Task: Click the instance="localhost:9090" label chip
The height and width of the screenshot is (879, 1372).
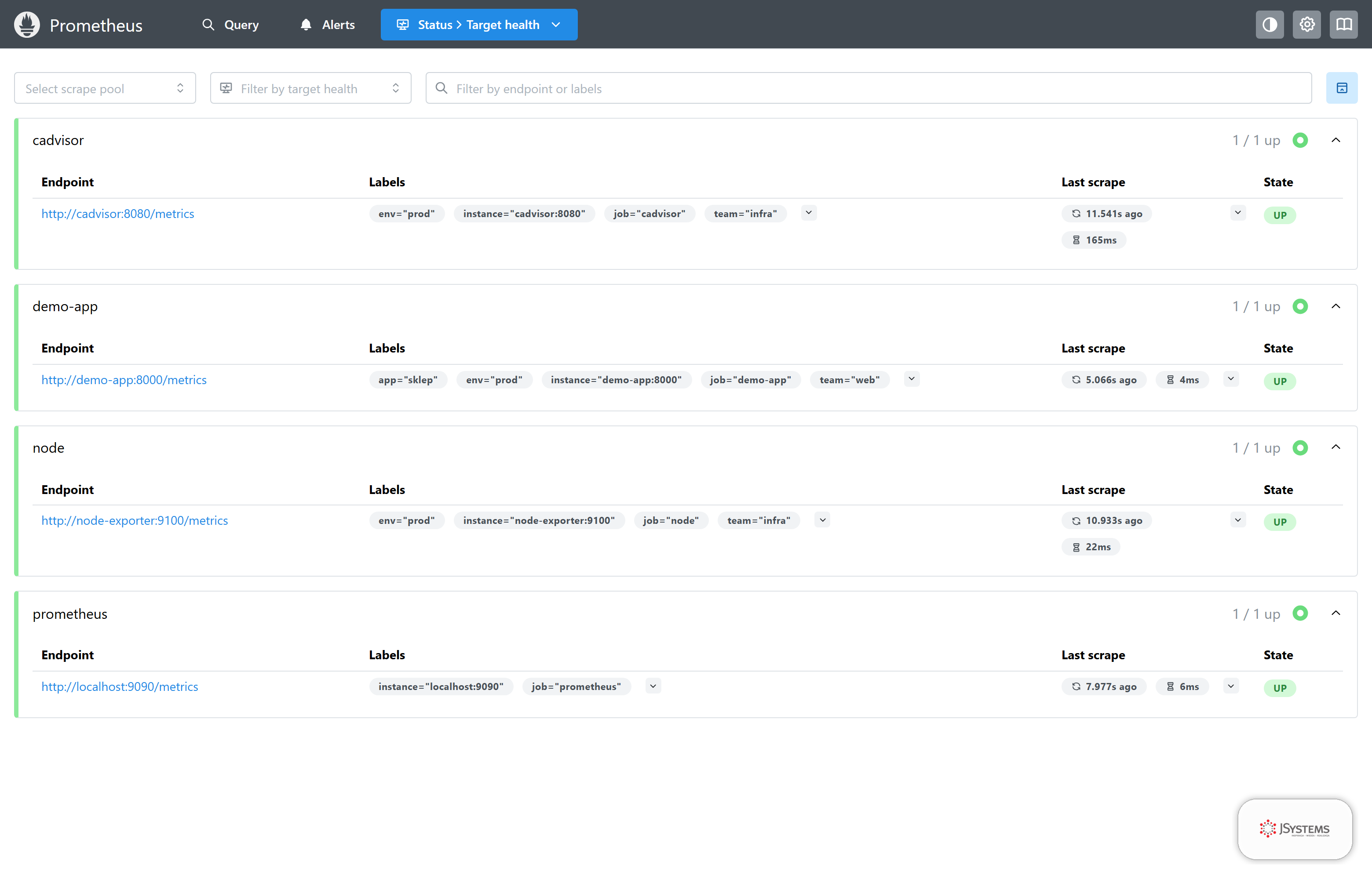Action: (441, 686)
